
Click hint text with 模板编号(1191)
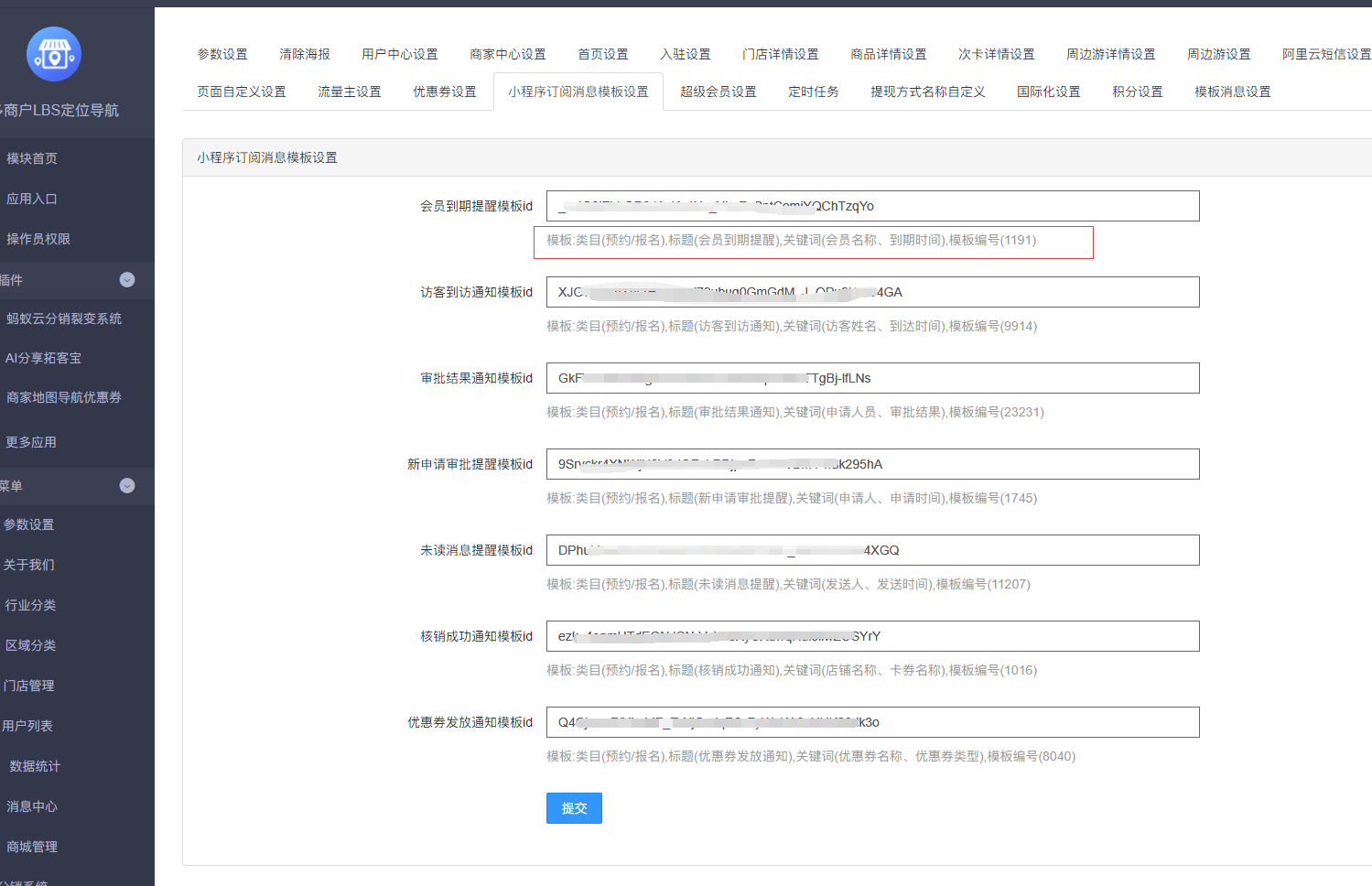click(792, 240)
